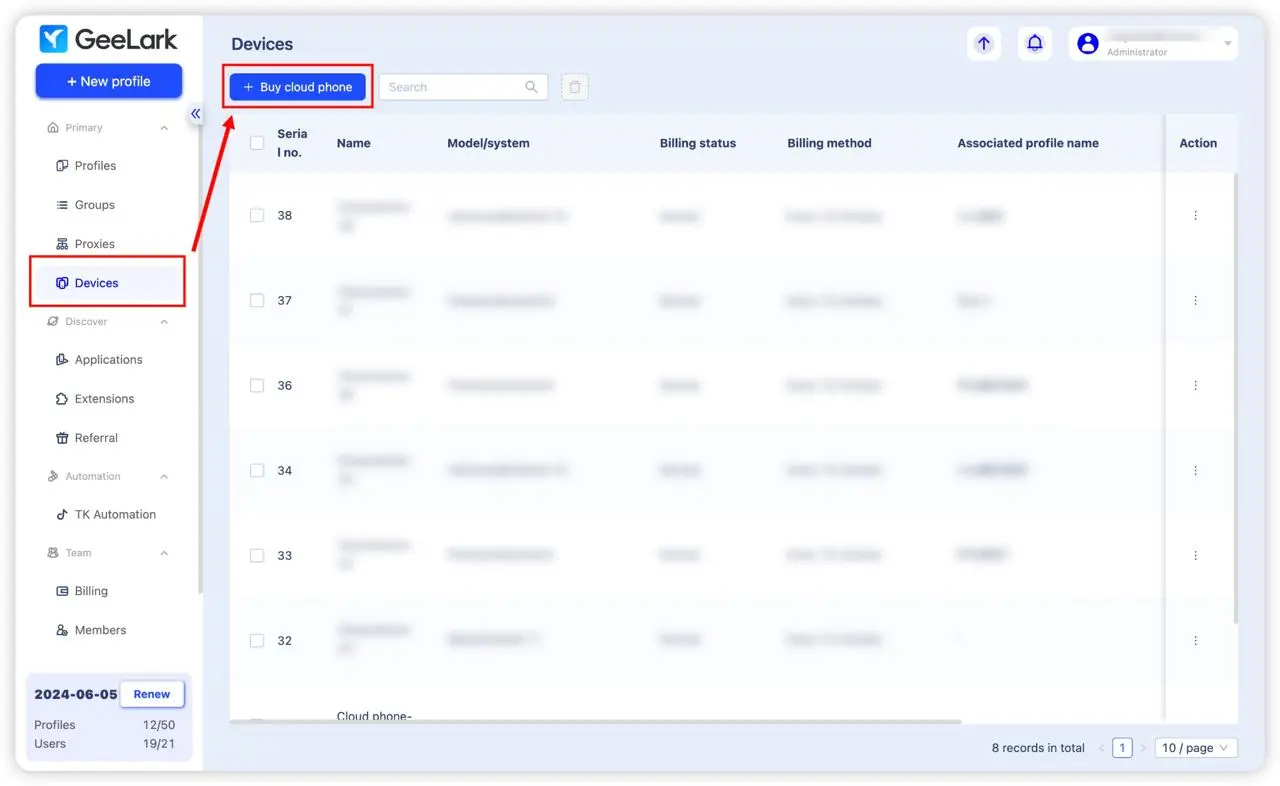Go to Applications under Discover
The image size is (1280, 786).
[x=106, y=359]
